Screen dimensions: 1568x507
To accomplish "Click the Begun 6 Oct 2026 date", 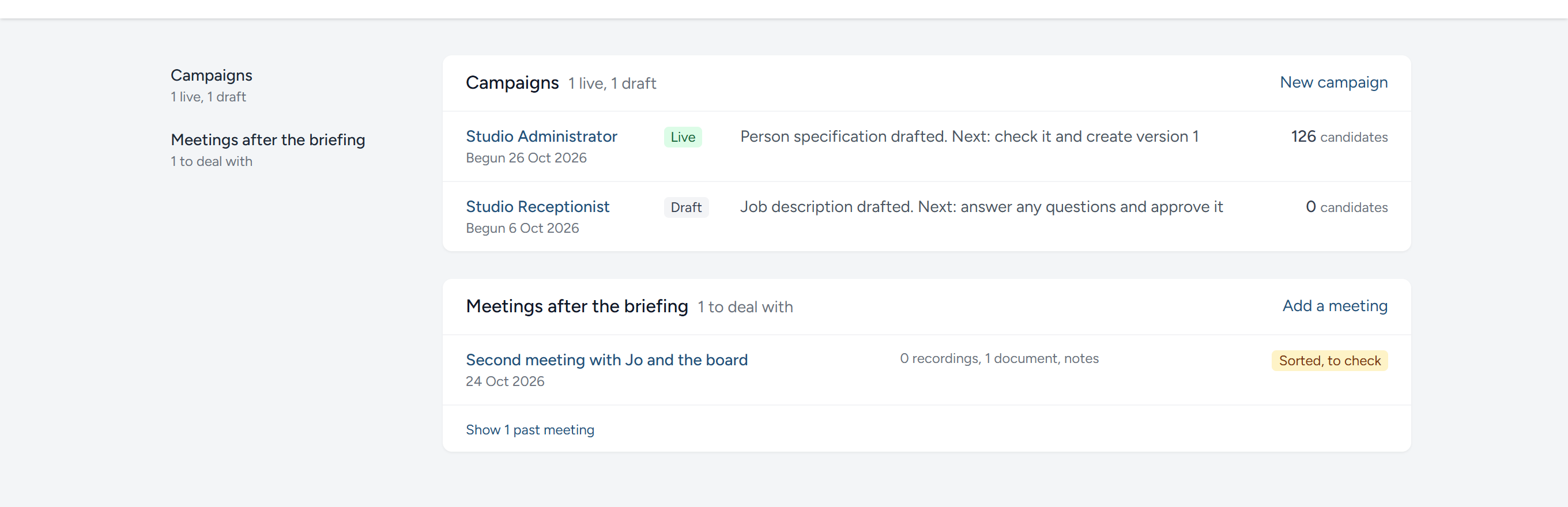I will 522,228.
